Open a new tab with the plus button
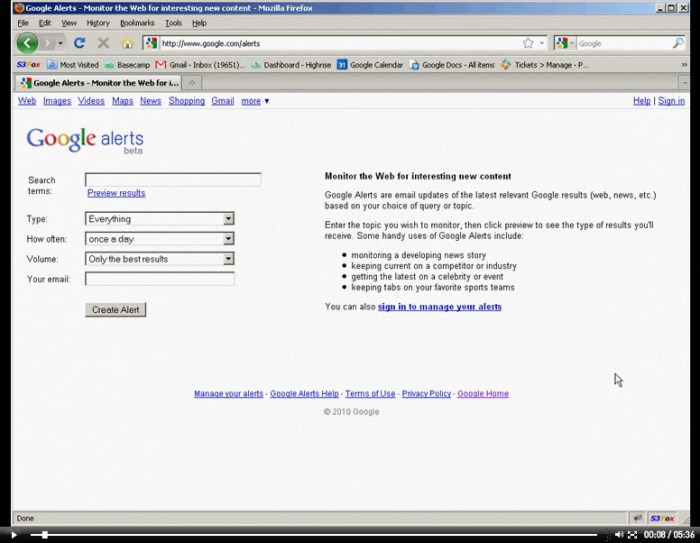 point(192,83)
